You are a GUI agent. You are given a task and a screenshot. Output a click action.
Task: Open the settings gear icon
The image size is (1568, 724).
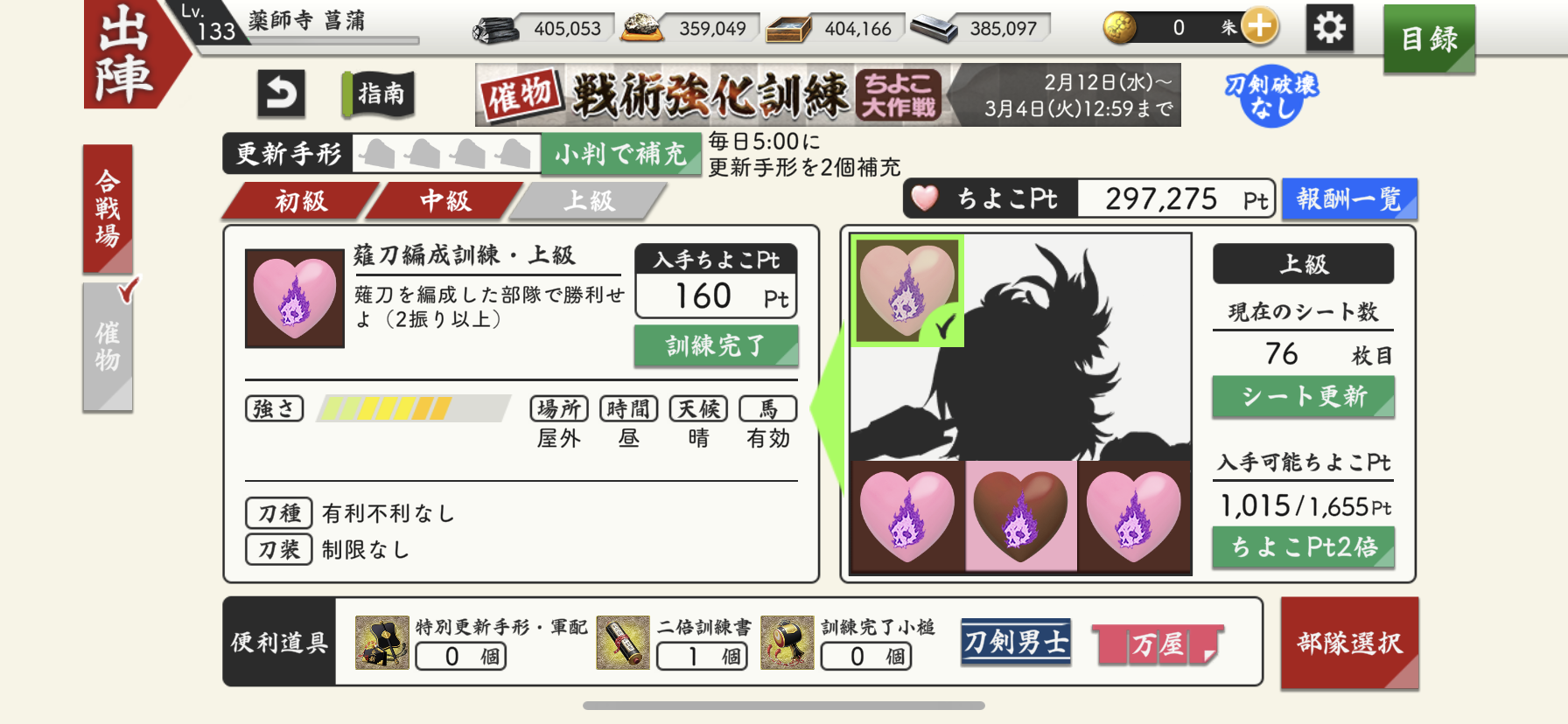[1329, 29]
